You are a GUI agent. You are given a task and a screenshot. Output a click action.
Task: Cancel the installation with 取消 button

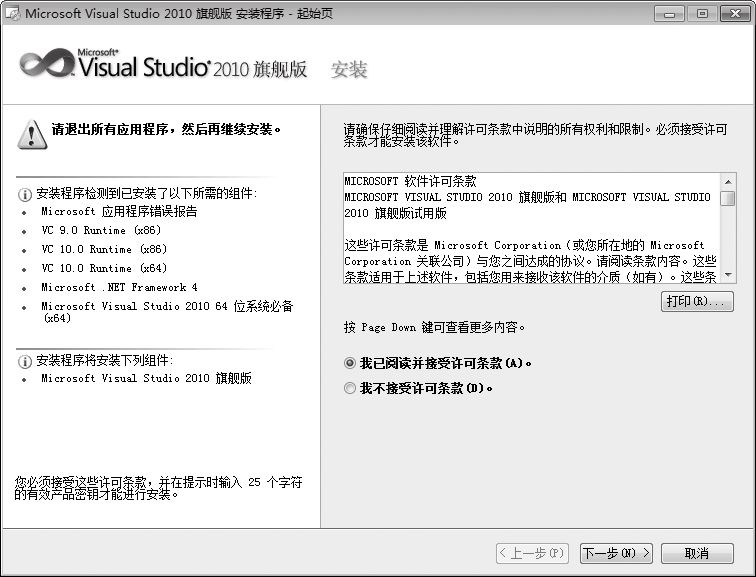click(x=696, y=553)
